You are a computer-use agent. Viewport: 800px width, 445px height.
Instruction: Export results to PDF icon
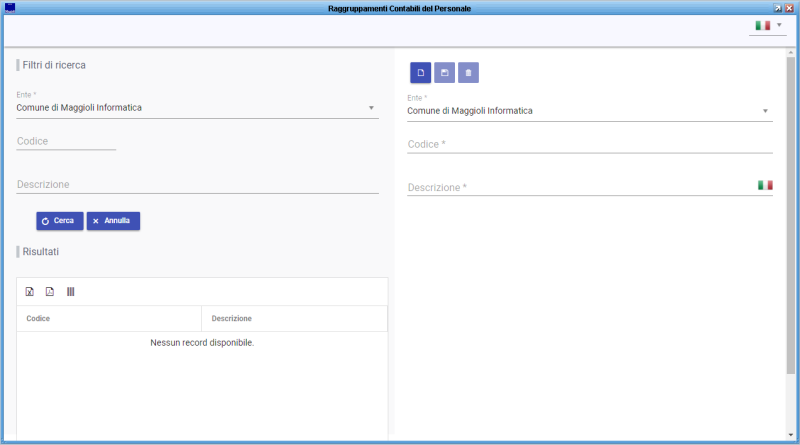49,291
